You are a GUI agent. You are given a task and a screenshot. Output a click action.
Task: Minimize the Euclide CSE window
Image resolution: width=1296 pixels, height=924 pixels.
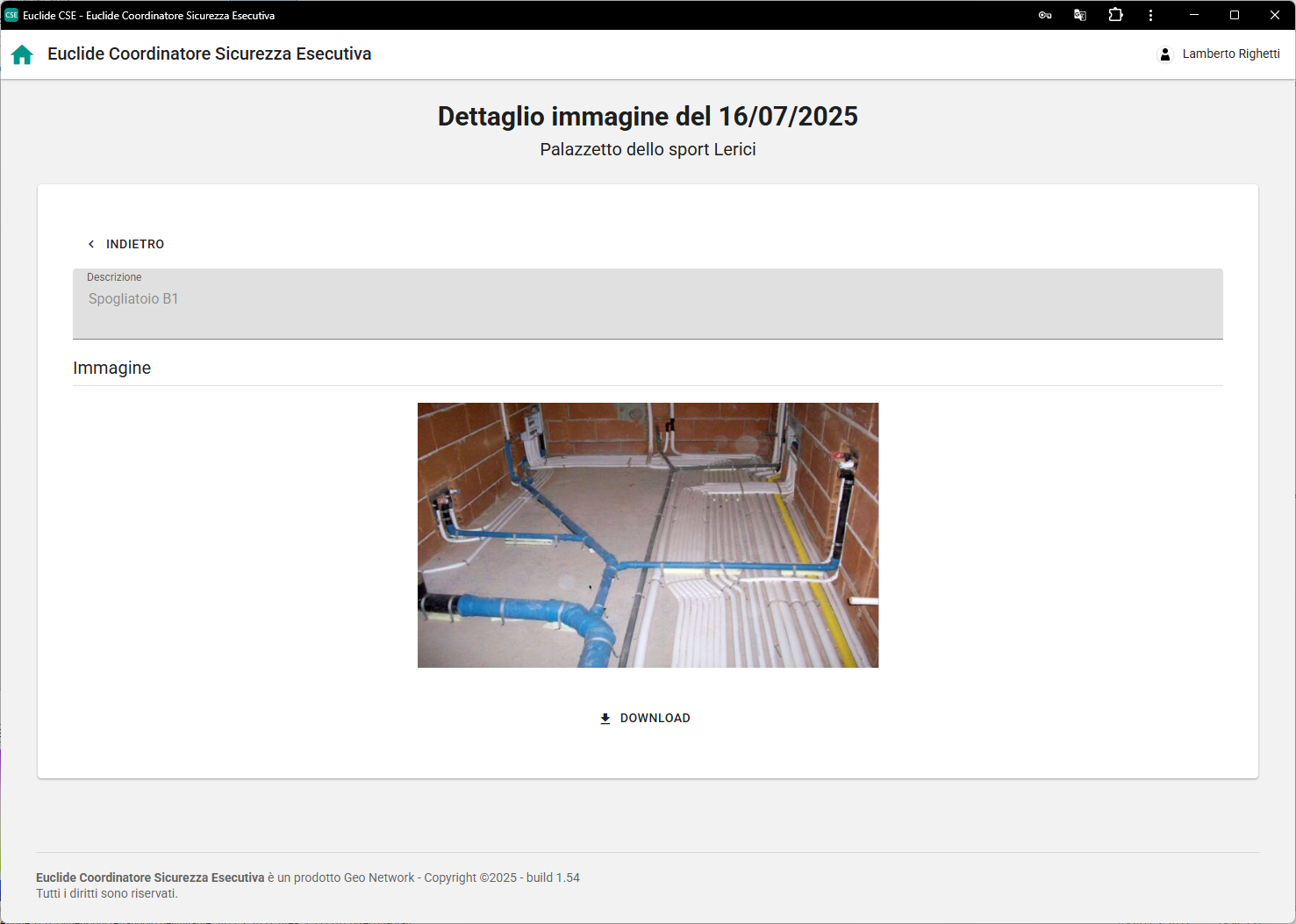[x=1194, y=15]
